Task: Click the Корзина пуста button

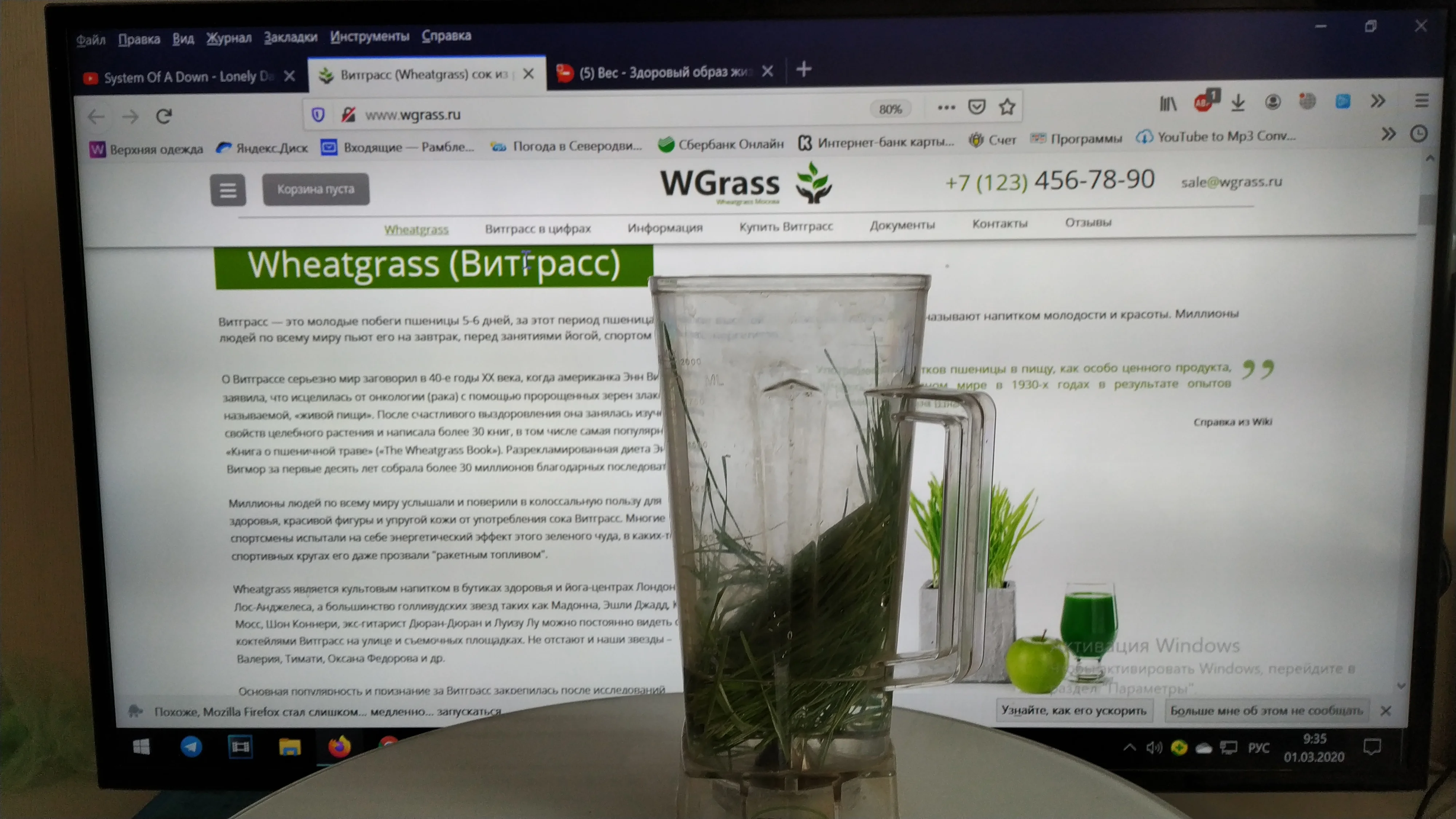Action: point(315,189)
